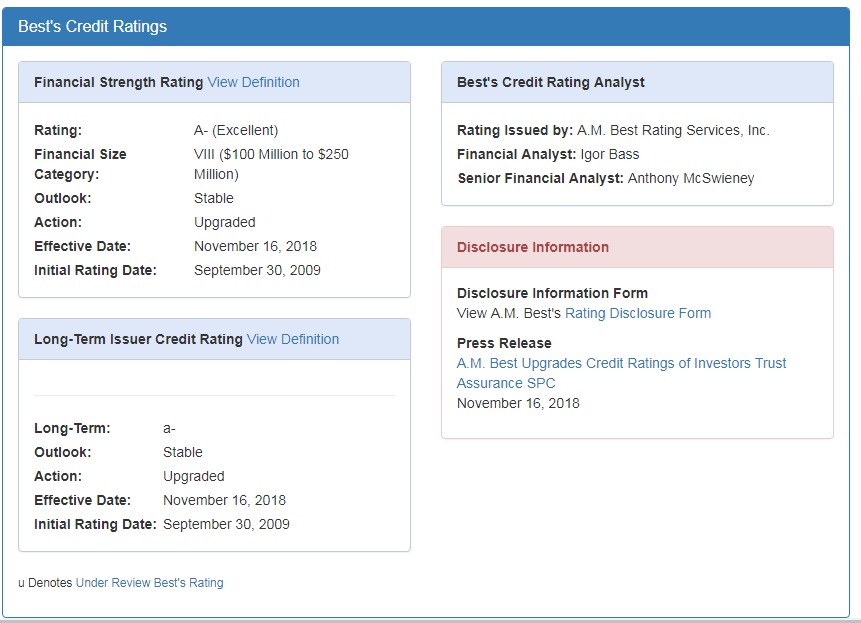The height and width of the screenshot is (623, 861).
Task: Select the VIII ($100 Million to $250 Million) value
Action: click(x=271, y=164)
